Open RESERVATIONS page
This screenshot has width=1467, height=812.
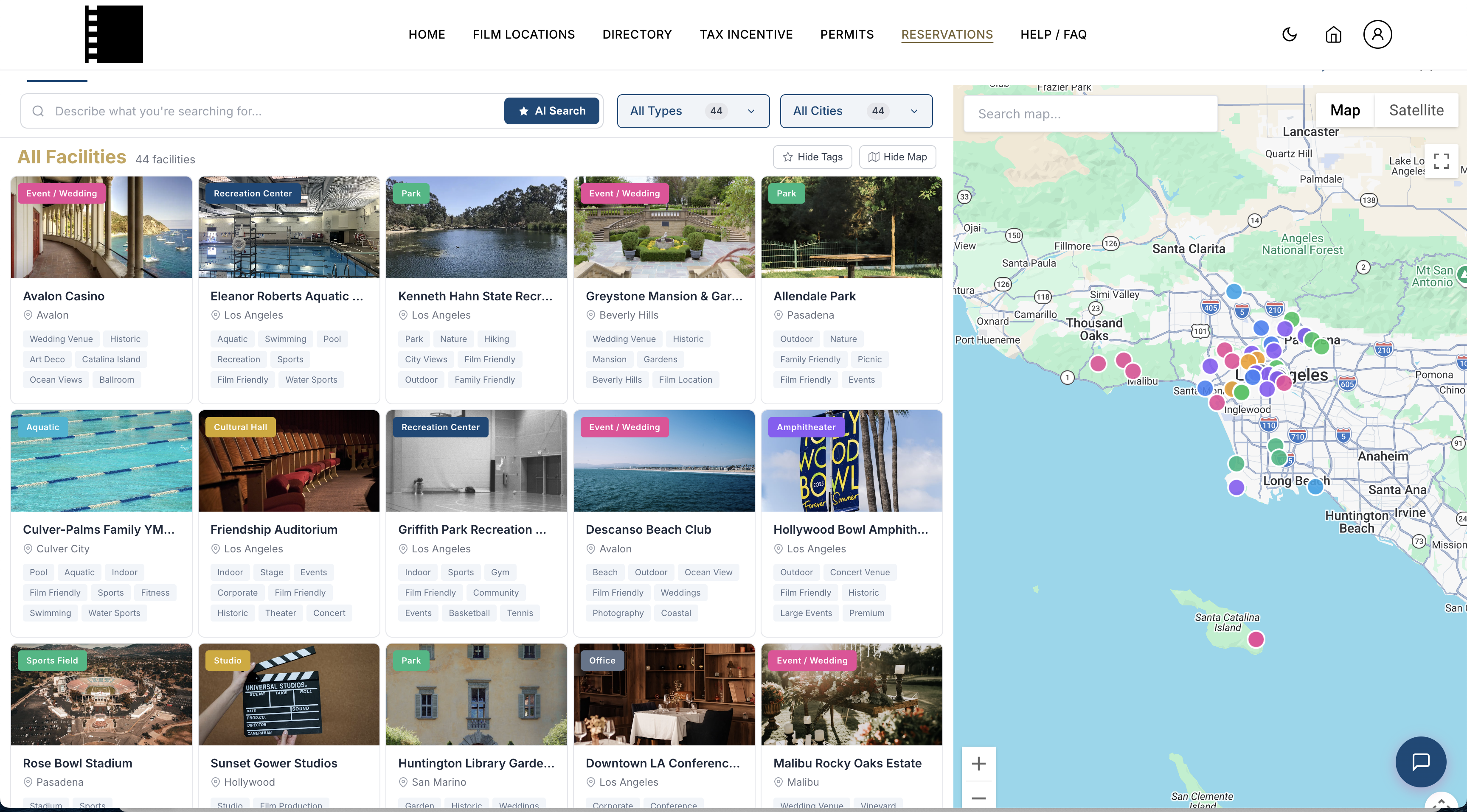point(947,34)
